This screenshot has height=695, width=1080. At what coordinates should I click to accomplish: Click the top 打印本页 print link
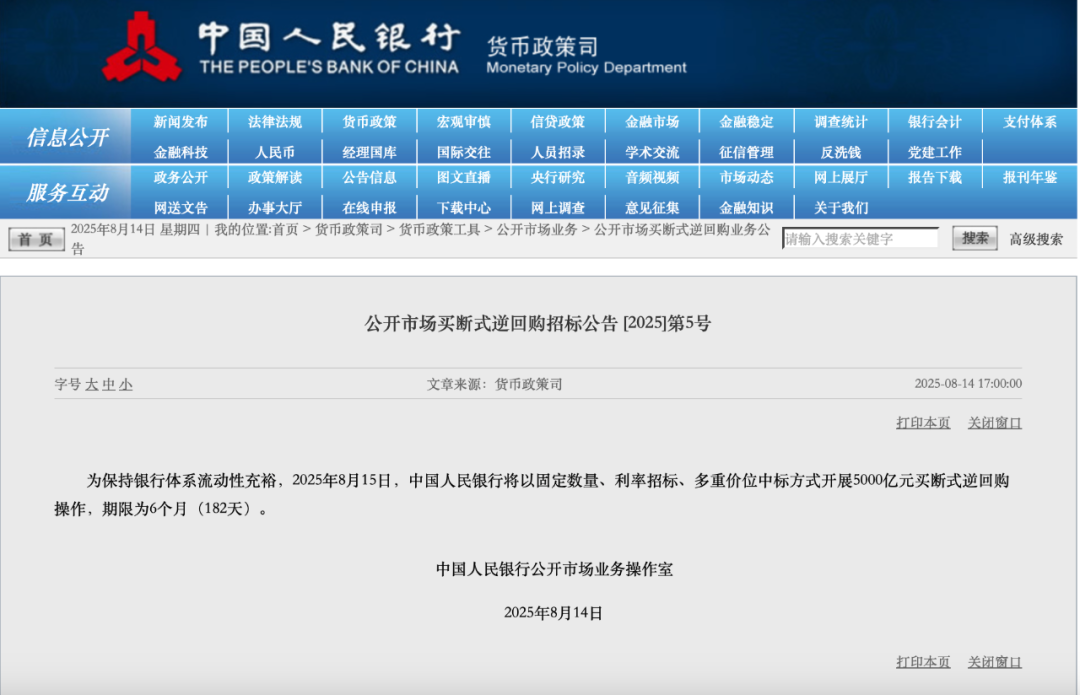tap(923, 423)
